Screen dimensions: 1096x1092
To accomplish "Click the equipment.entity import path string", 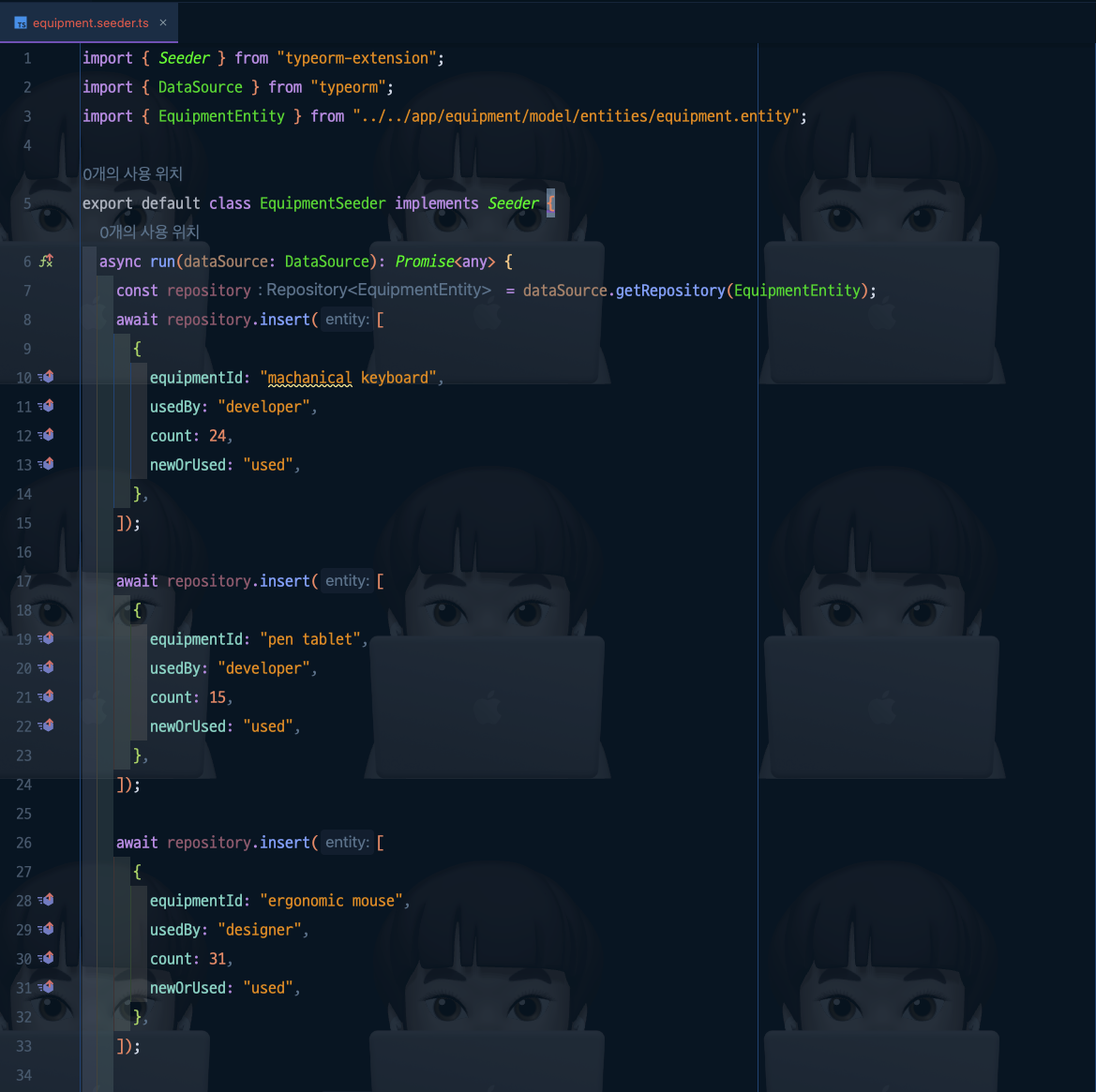I will [576, 116].
